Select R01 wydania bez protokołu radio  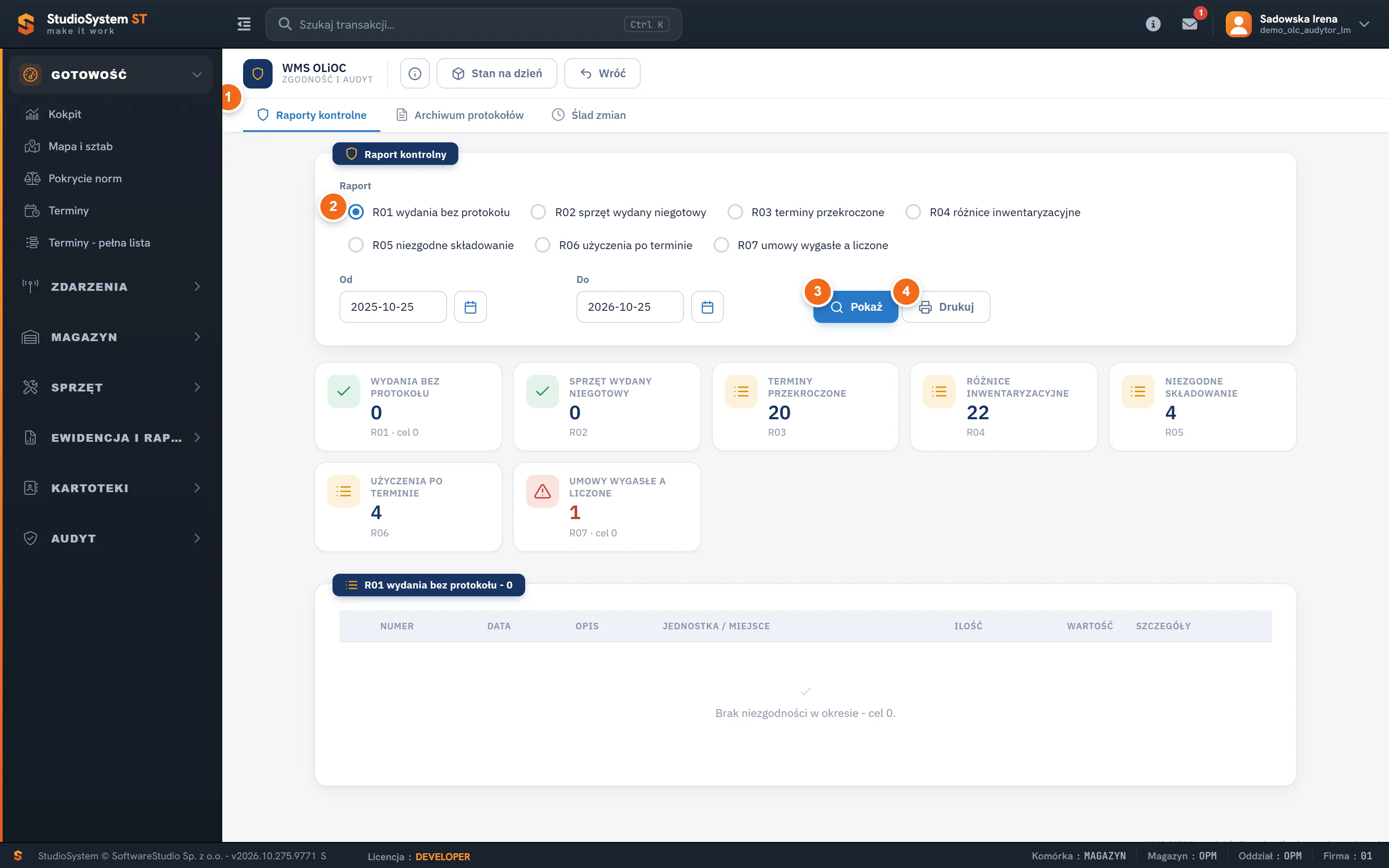[356, 212]
